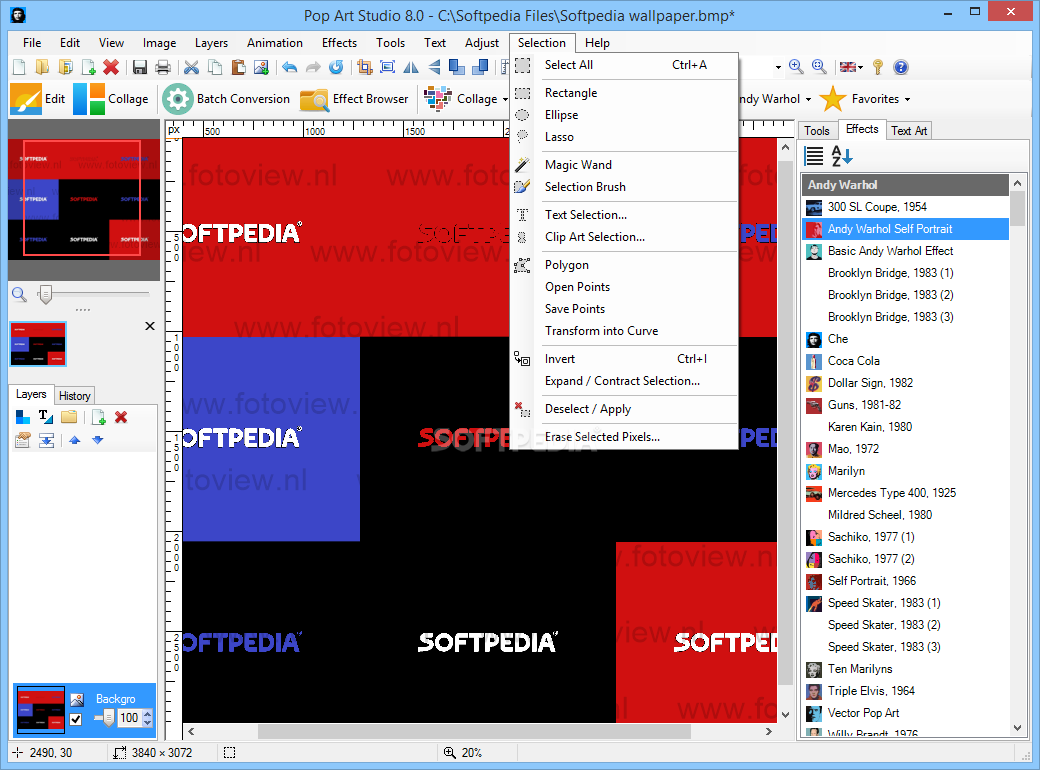Switch to the Text Art tab
The image size is (1040, 770).
(909, 131)
